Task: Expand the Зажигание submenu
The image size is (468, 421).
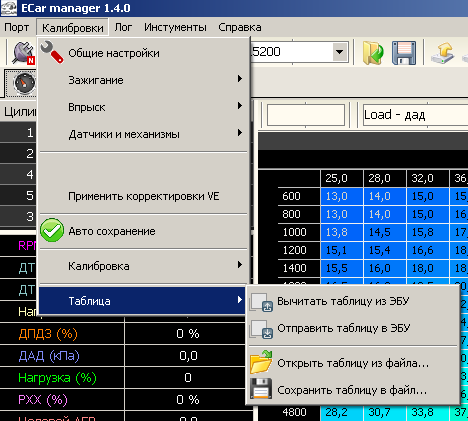Action: pyautogui.click(x=144, y=80)
